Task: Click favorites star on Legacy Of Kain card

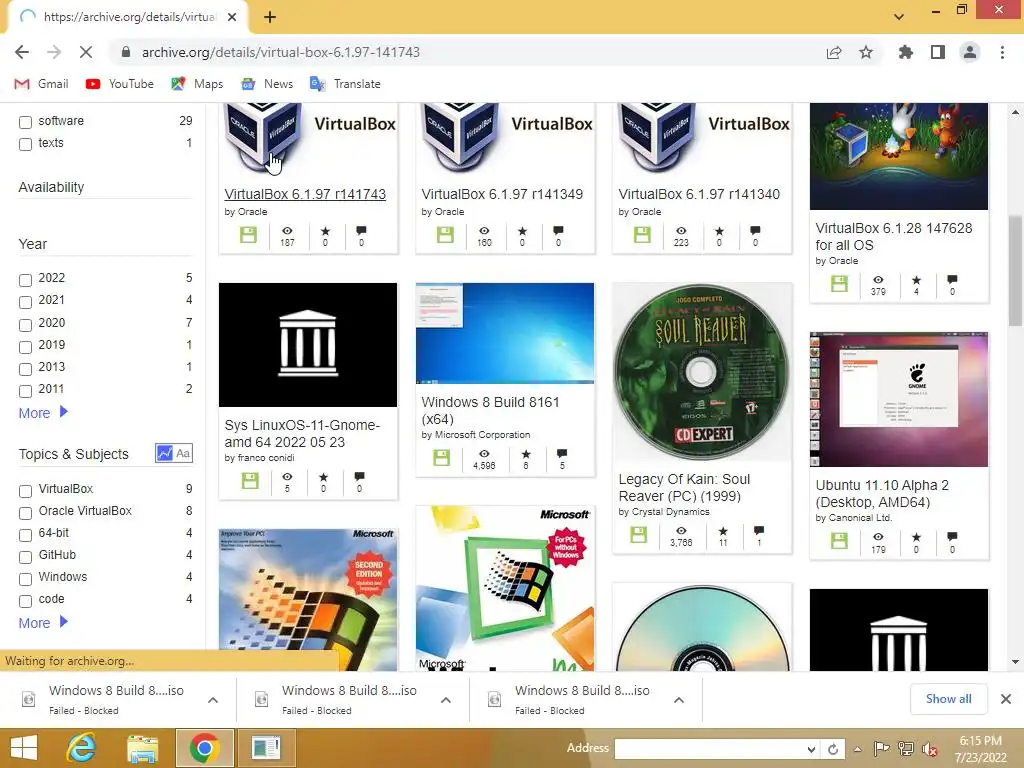Action: 723,531
